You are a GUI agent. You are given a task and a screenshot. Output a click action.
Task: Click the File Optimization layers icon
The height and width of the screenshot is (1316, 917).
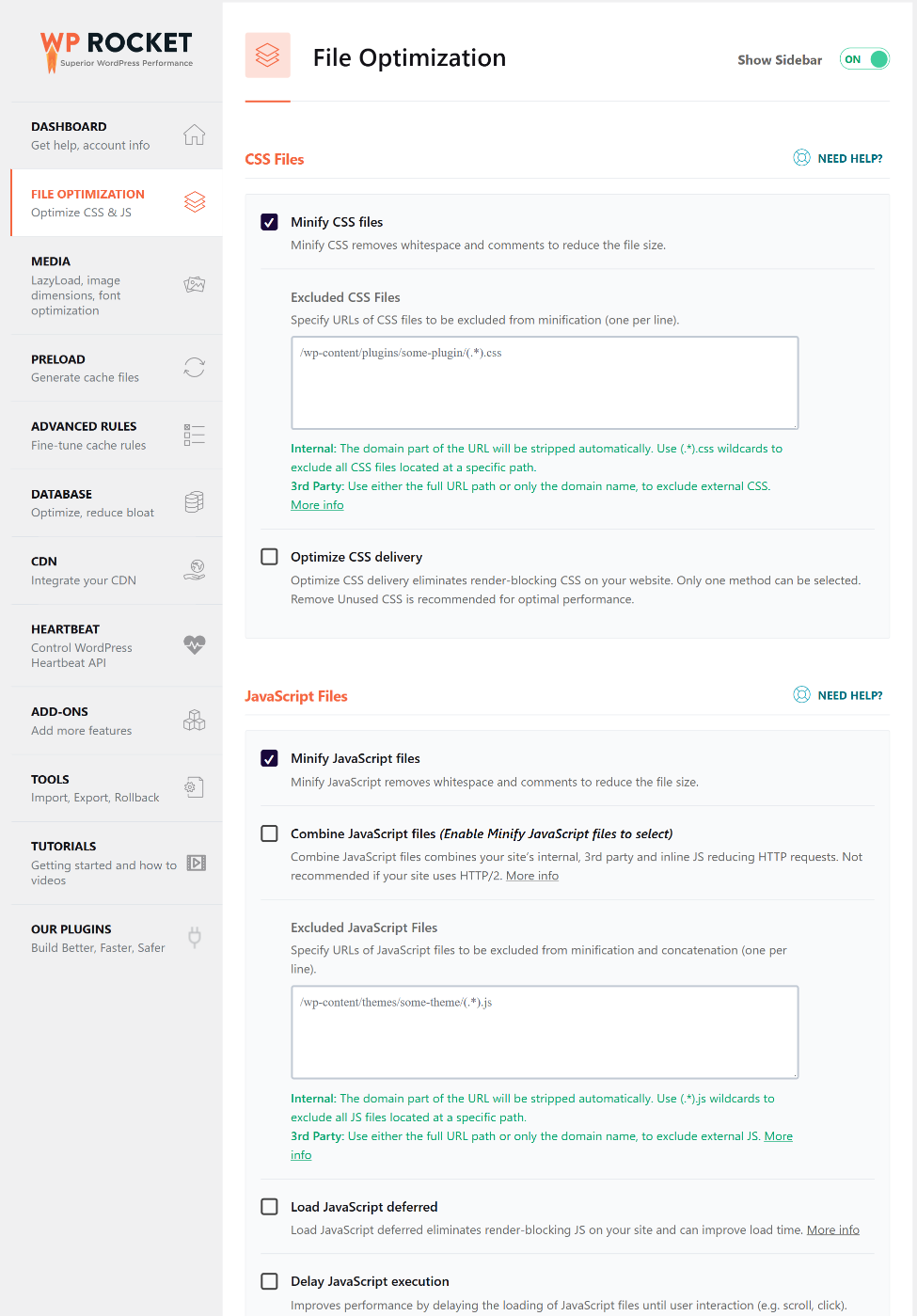(194, 202)
